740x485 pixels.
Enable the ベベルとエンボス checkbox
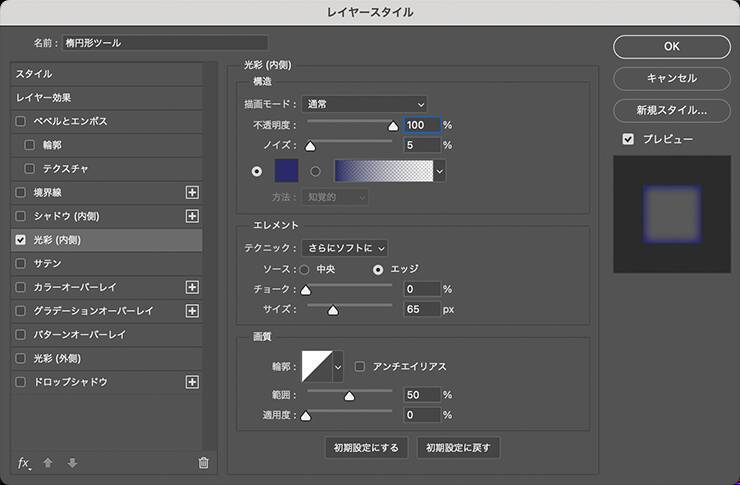click(x=21, y=121)
